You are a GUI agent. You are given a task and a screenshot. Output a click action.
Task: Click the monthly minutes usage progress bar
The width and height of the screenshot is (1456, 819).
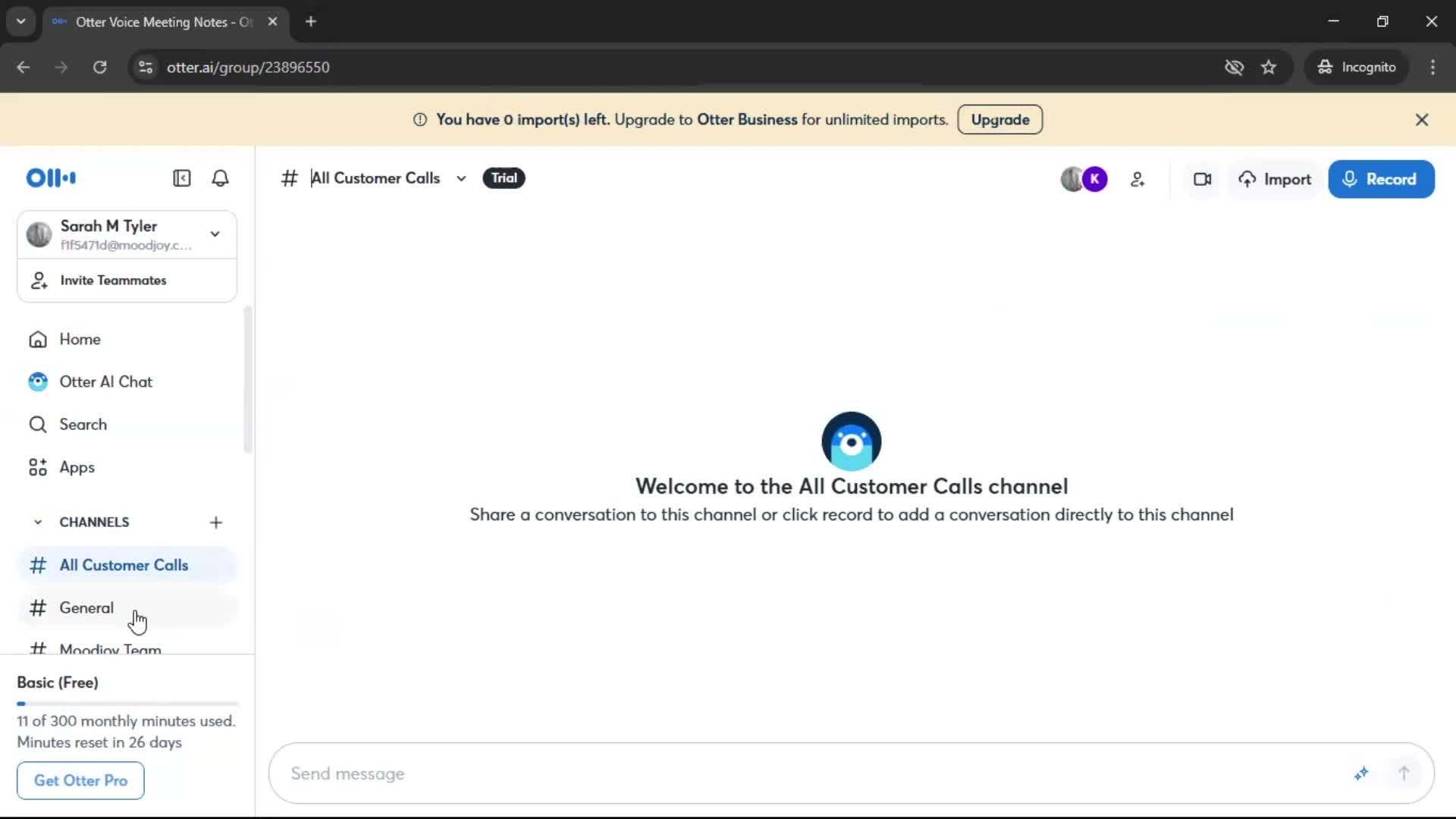[127, 704]
